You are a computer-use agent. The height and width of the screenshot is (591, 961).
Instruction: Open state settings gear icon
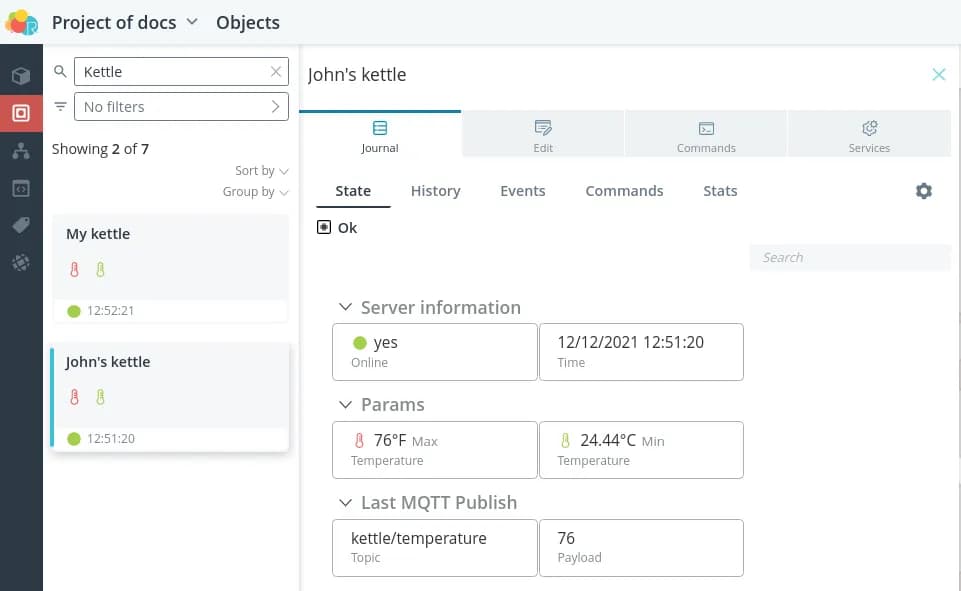point(923,191)
